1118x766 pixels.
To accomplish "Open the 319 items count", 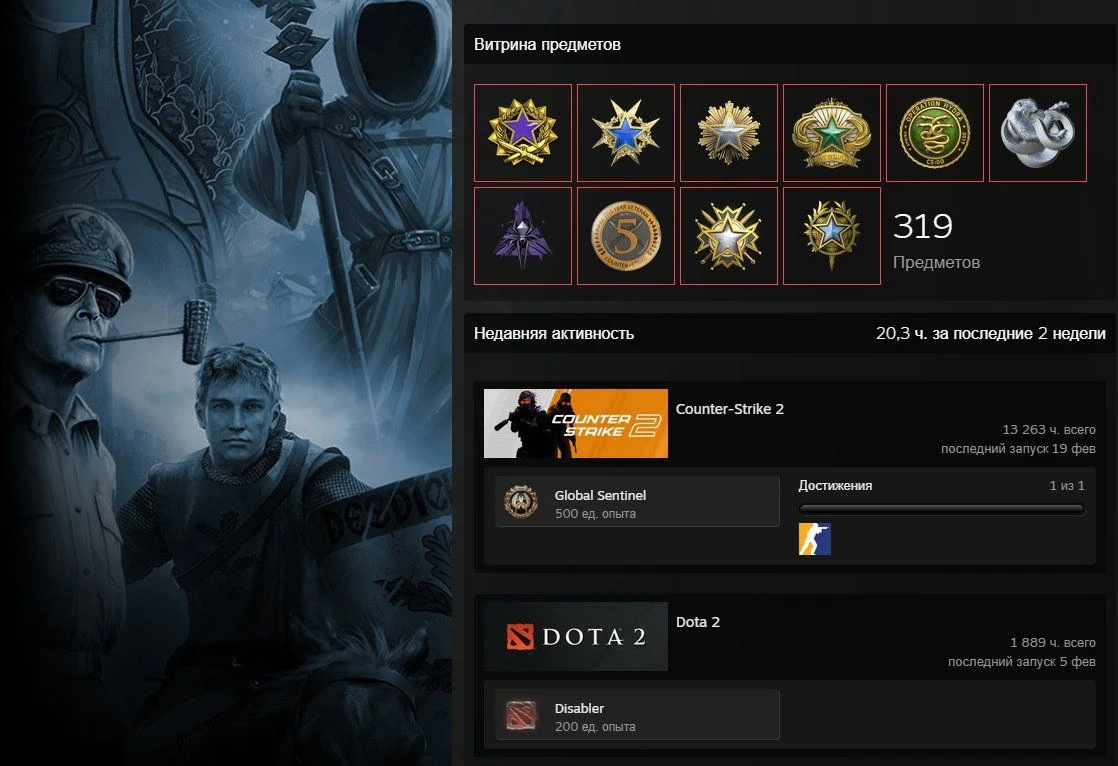I will [x=936, y=240].
